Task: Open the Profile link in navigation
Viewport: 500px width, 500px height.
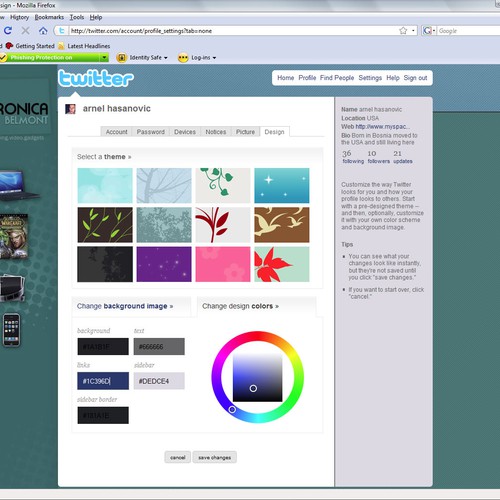Action: coord(307,78)
